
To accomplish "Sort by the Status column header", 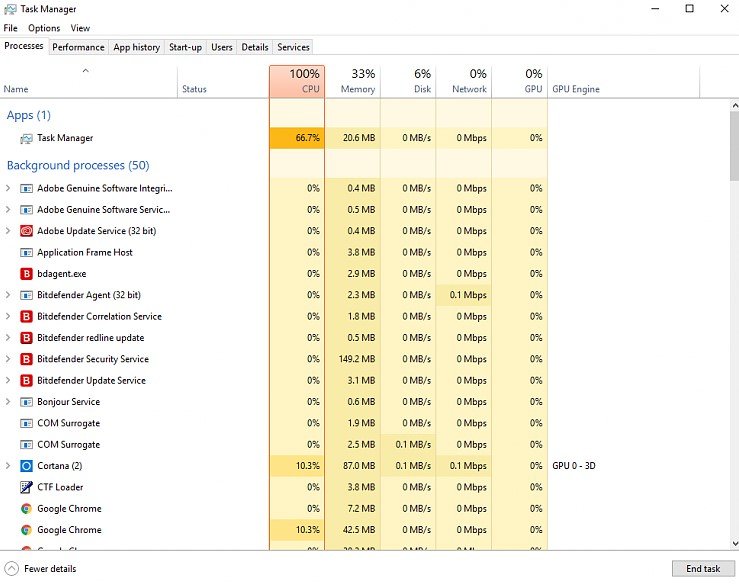I will 223,82.
